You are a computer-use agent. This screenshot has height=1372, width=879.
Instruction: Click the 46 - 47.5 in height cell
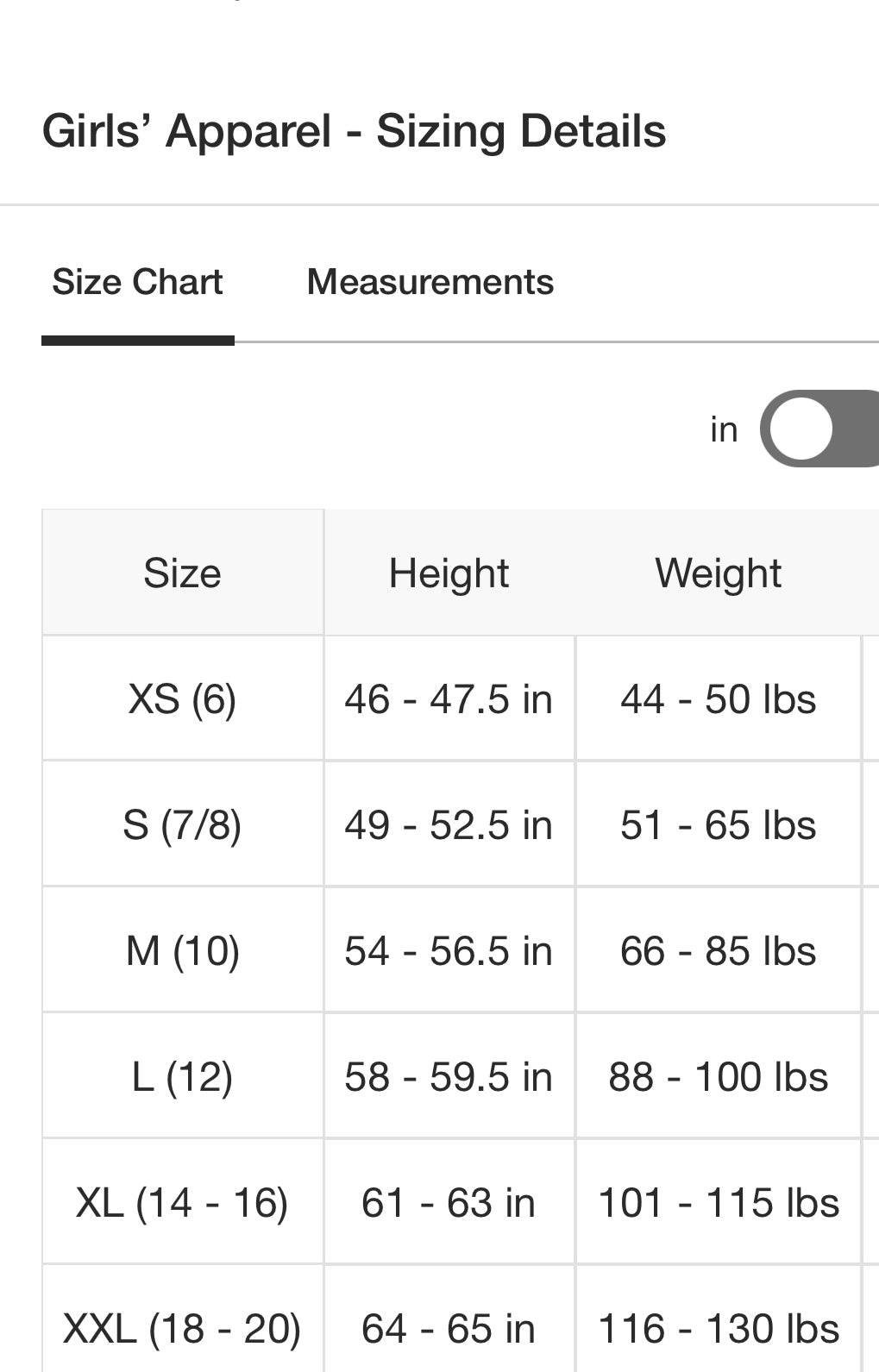(x=449, y=699)
